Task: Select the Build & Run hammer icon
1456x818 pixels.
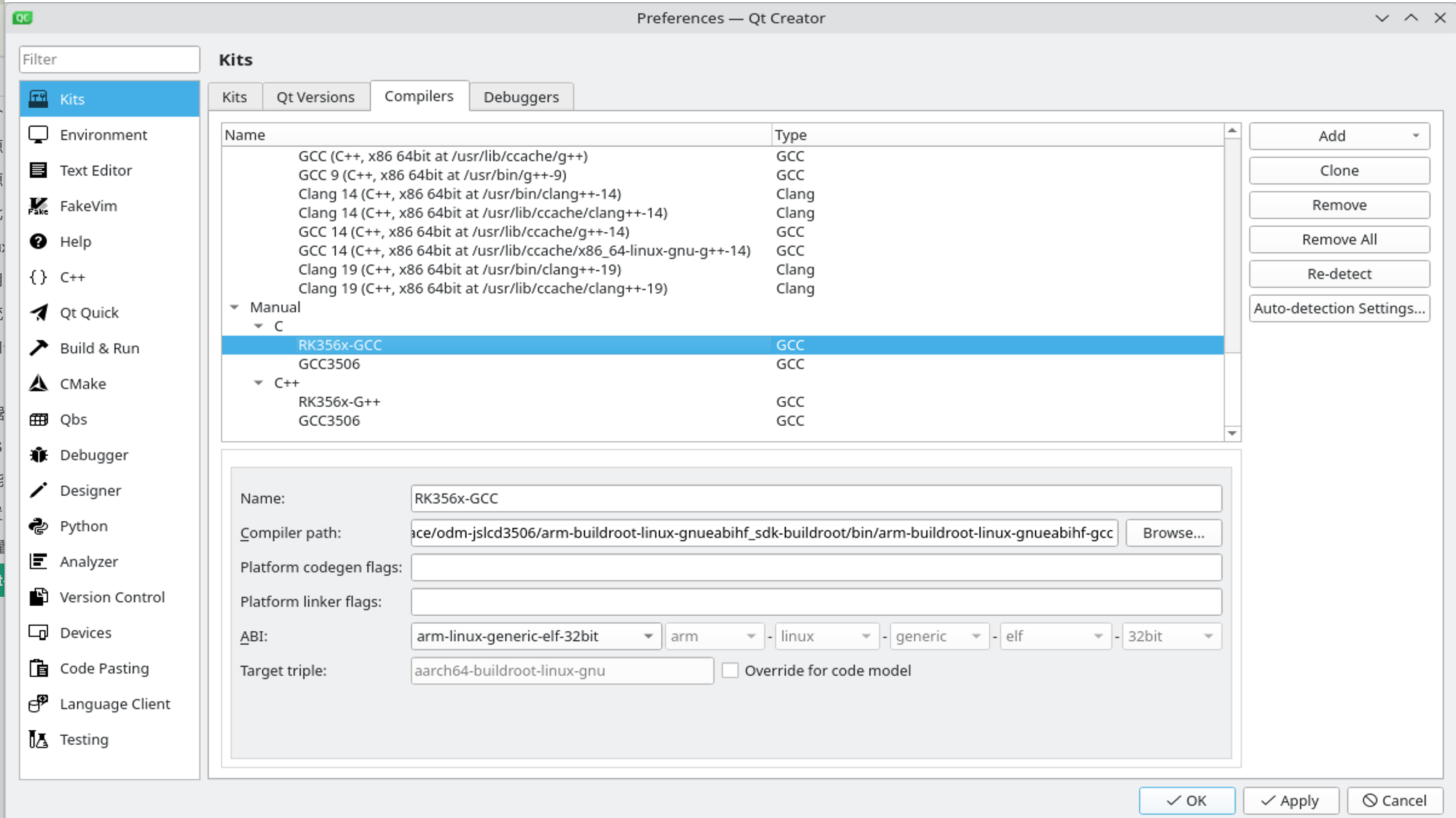Action: click(38, 348)
